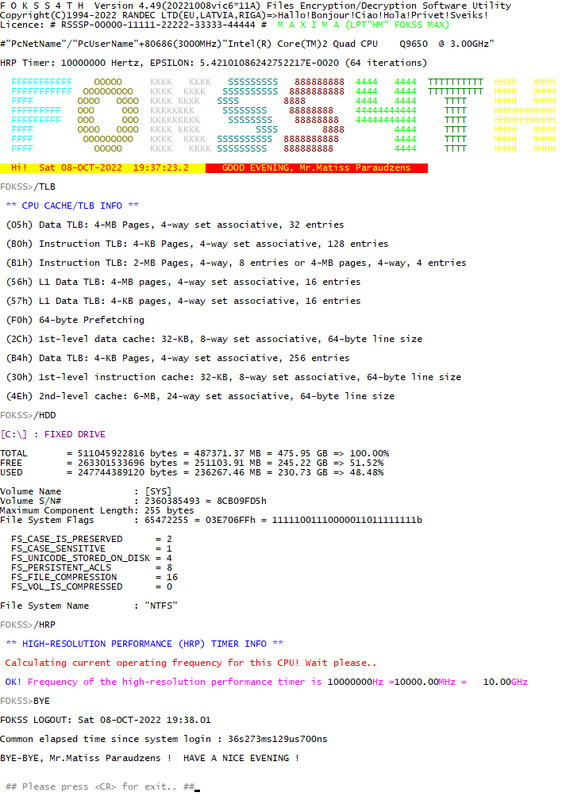Viewport: 581px width, 800px height.
Task: Click the FOKSS4TH Version 4.49 title line
Action: coord(256,6)
